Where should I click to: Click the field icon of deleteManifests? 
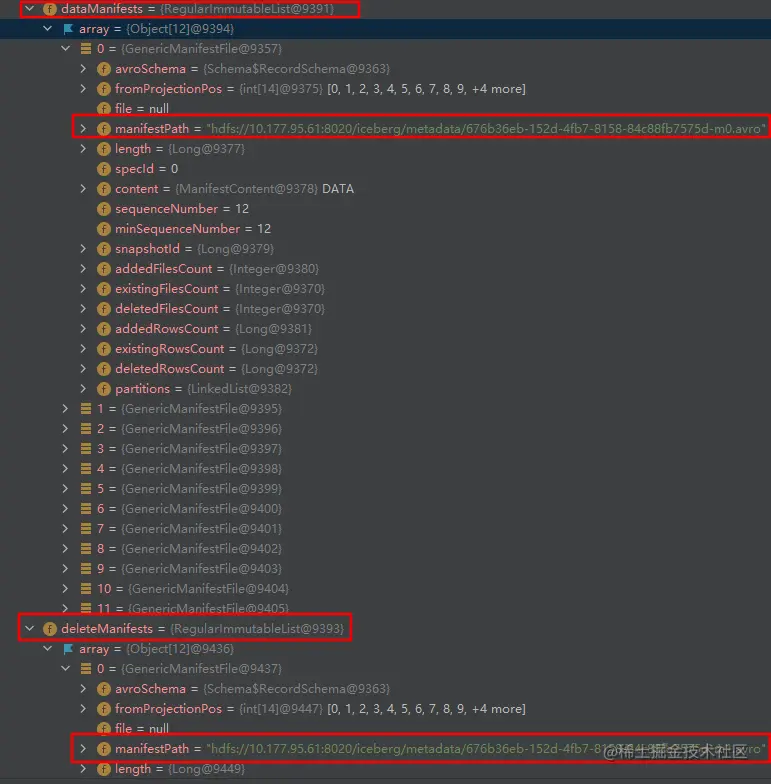(50, 628)
